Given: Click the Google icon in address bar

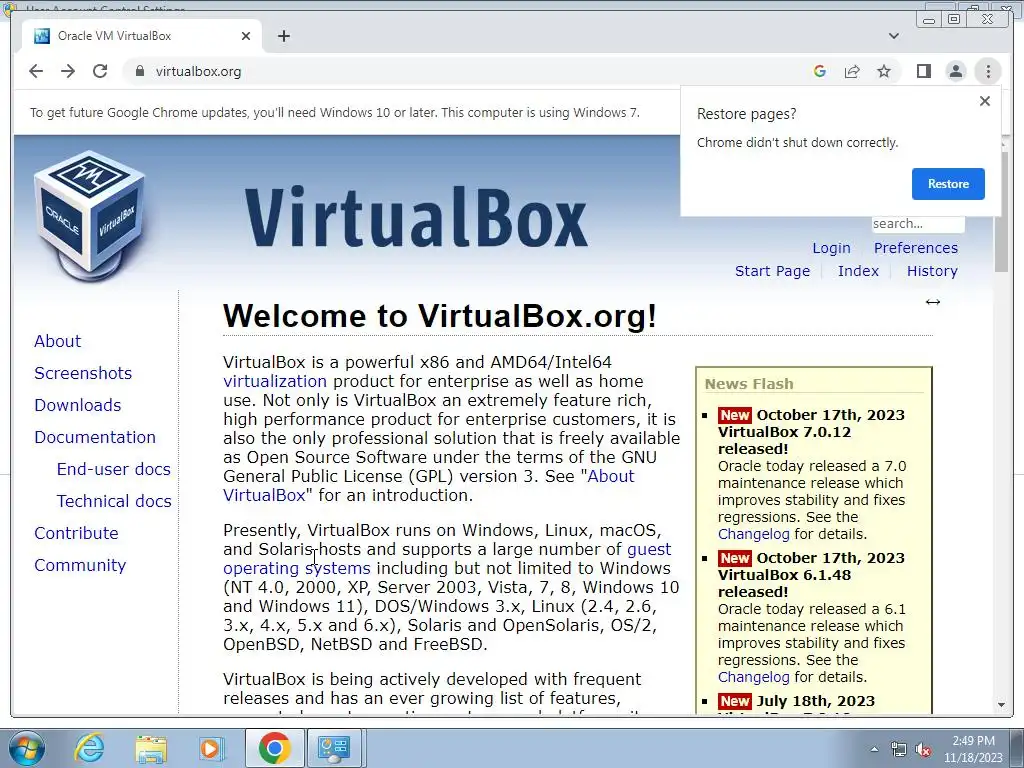Looking at the screenshot, I should coord(820,71).
